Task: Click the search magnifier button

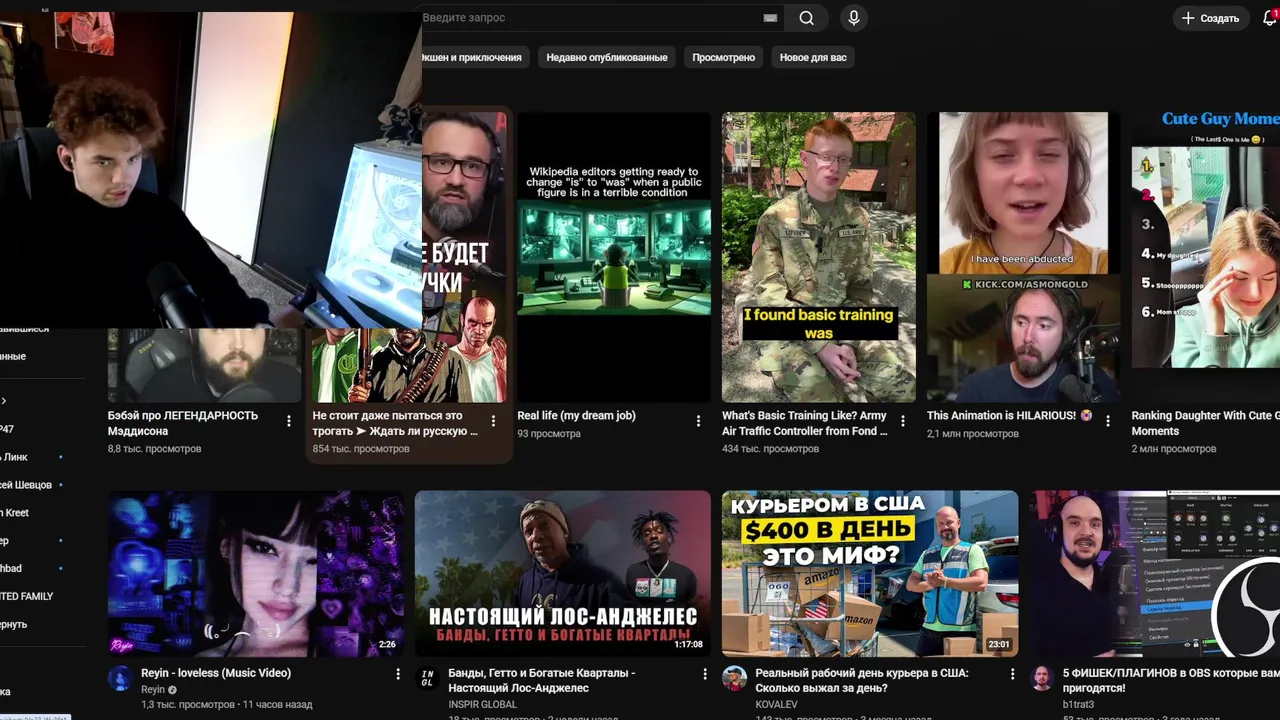Action: [806, 18]
